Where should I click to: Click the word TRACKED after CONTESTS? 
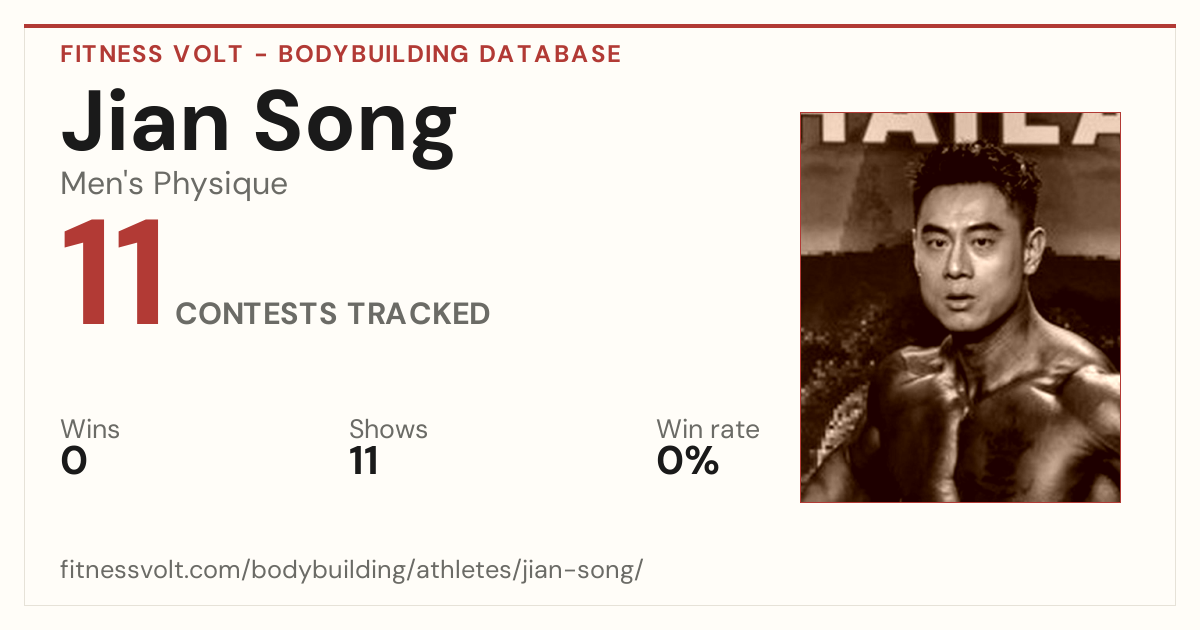pyautogui.click(x=419, y=314)
